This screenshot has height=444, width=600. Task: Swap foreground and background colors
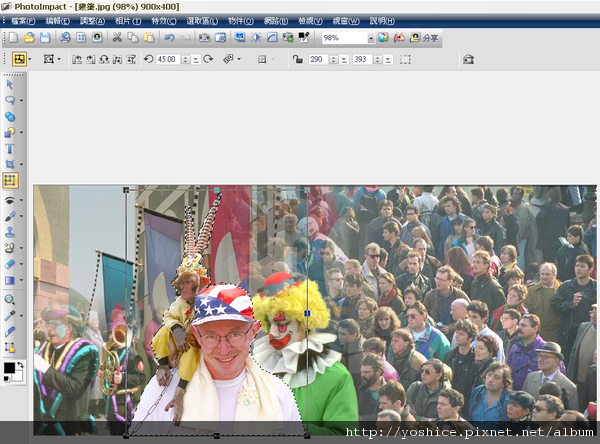click(x=21, y=367)
